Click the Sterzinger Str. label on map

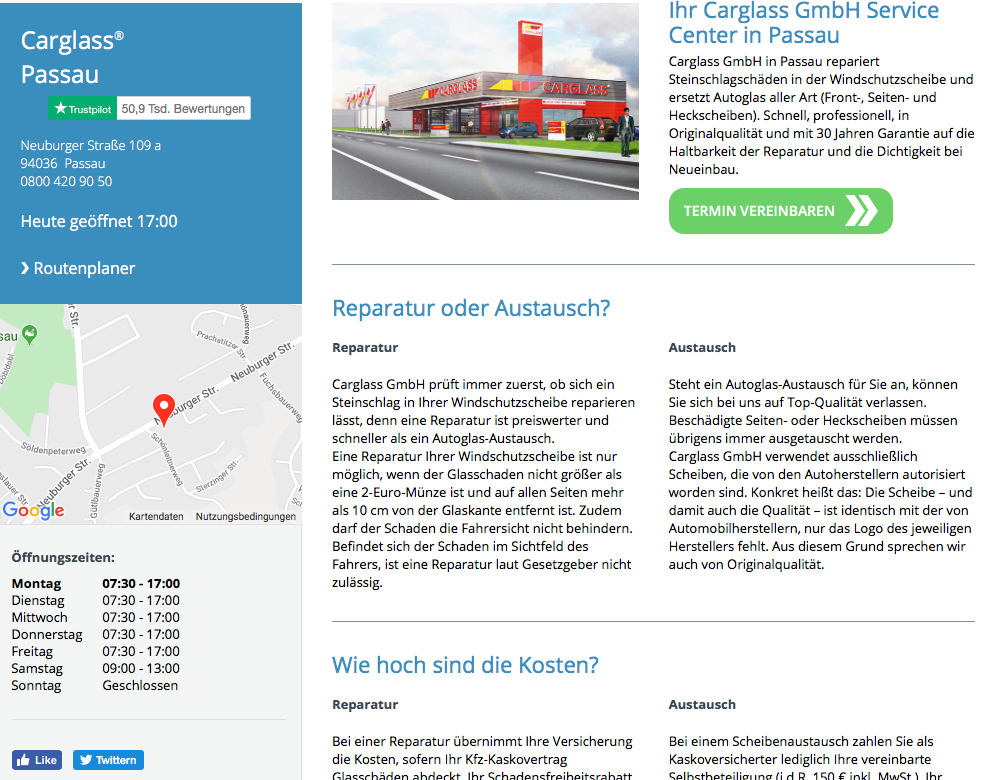click(x=217, y=477)
